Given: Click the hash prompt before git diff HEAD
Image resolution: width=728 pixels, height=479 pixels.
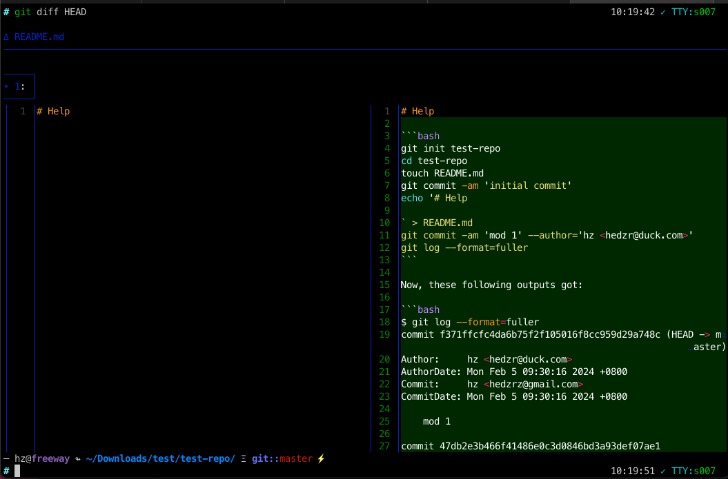Looking at the screenshot, I should click(x=6, y=12).
